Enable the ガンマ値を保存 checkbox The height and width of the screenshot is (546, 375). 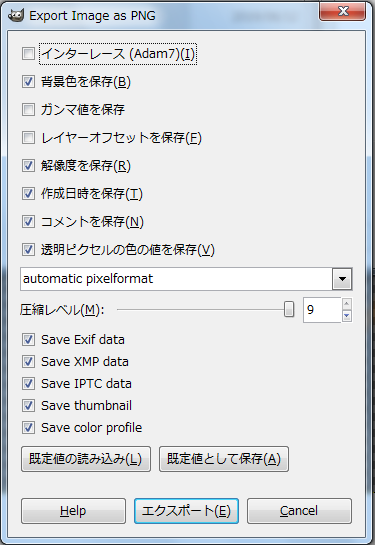coord(28,110)
